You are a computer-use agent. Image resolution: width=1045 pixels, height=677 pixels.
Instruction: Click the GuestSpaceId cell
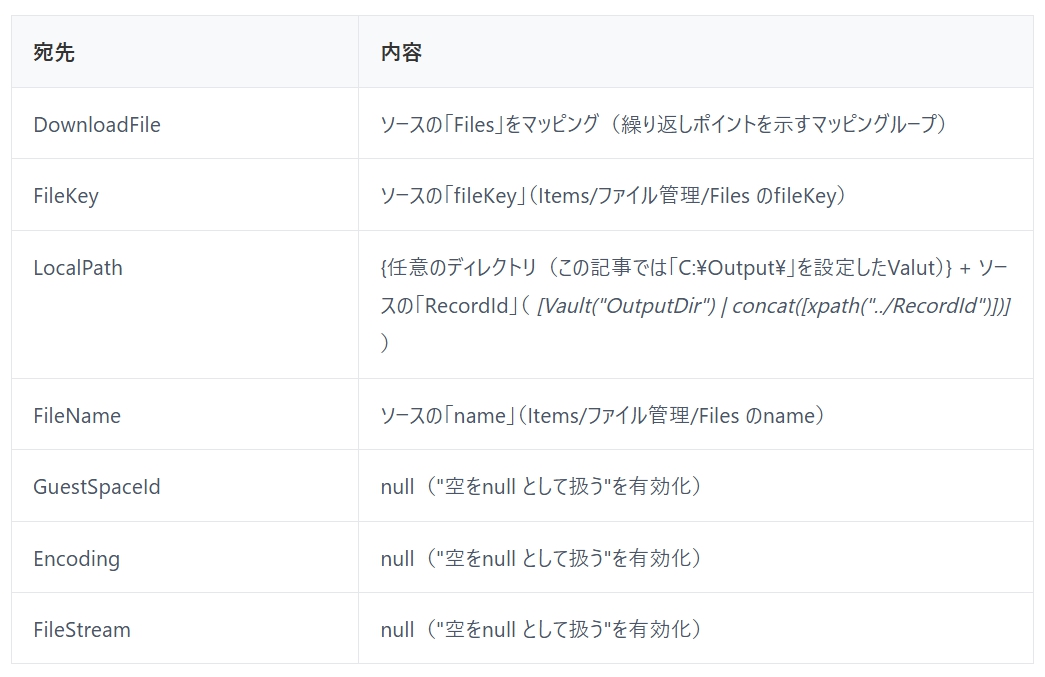click(x=97, y=487)
